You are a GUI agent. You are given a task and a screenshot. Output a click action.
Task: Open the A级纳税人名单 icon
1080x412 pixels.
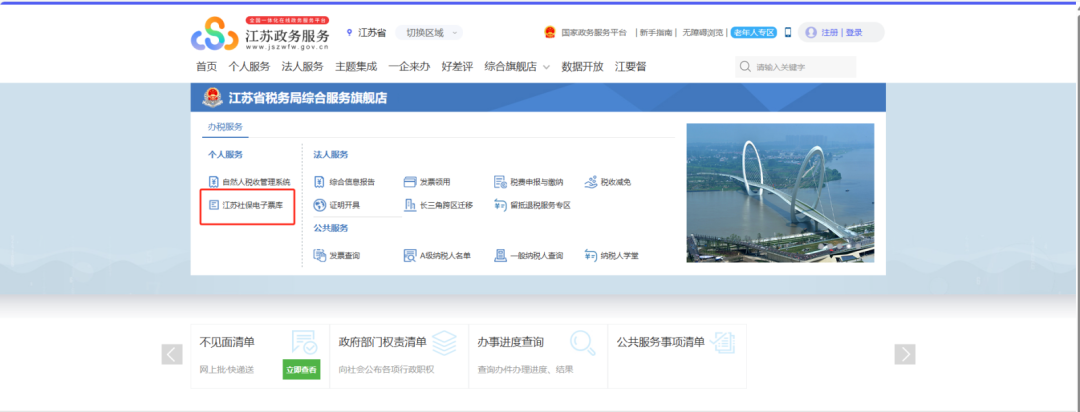(409, 256)
